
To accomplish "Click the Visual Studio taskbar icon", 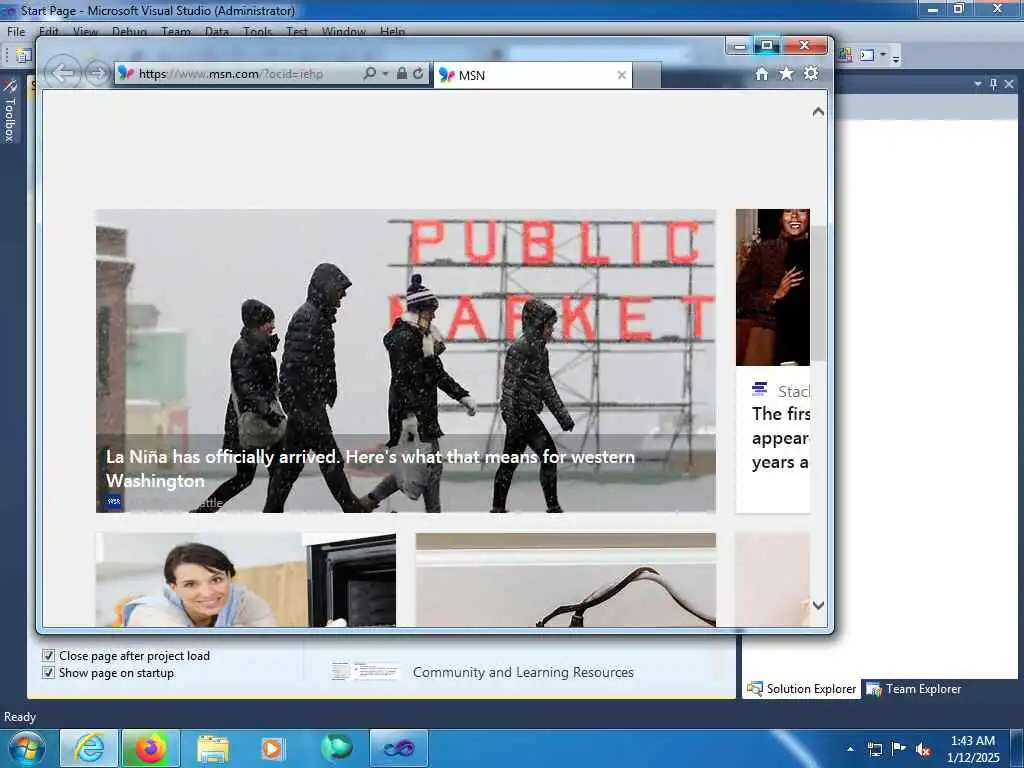I will pyautogui.click(x=398, y=748).
